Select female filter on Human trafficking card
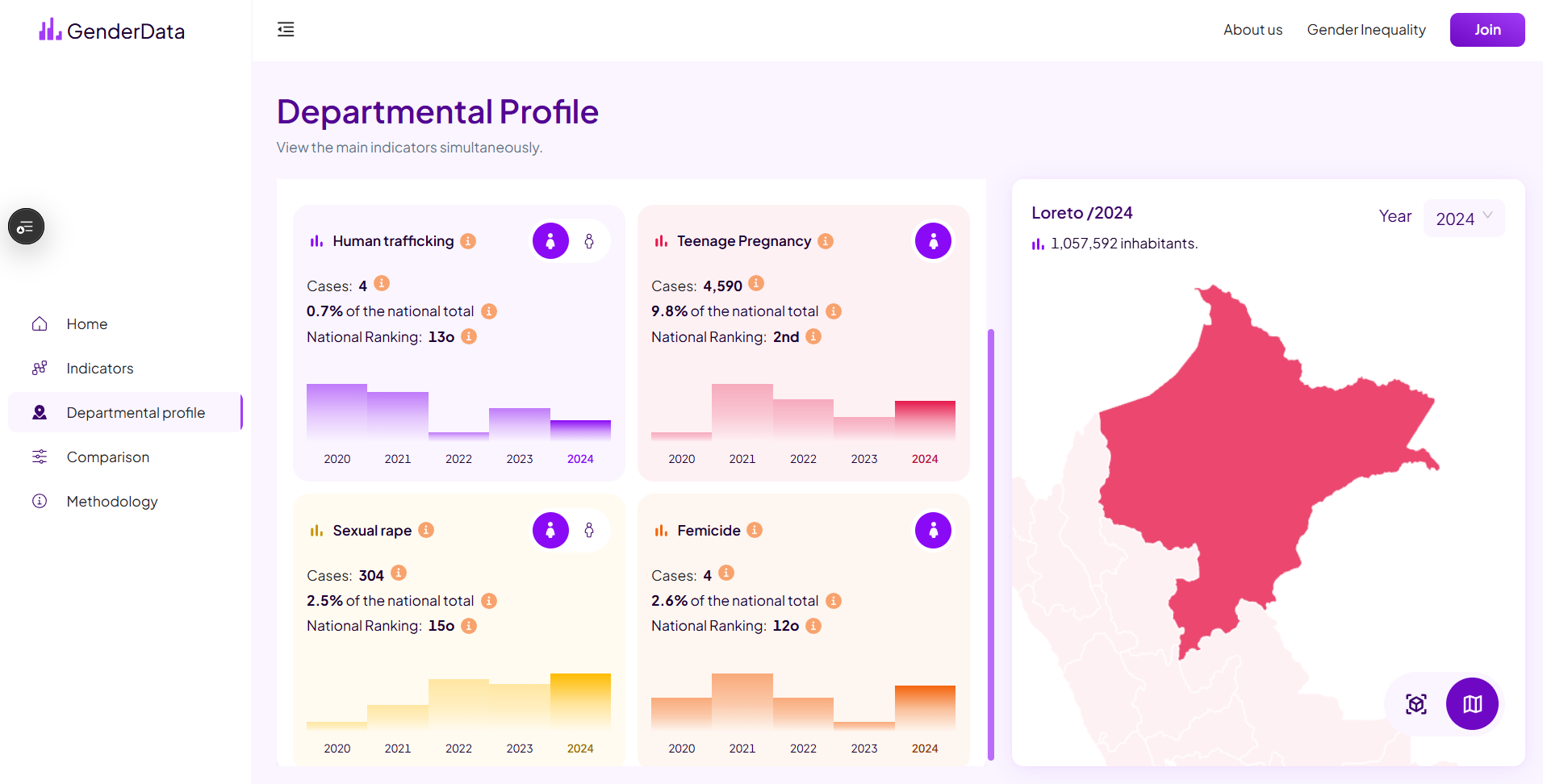The height and width of the screenshot is (784, 1543). 550,241
